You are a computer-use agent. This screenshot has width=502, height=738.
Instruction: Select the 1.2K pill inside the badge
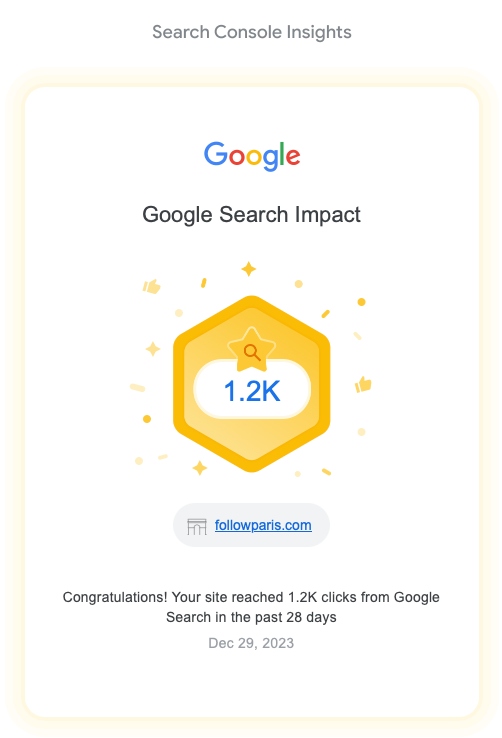pyautogui.click(x=252, y=390)
